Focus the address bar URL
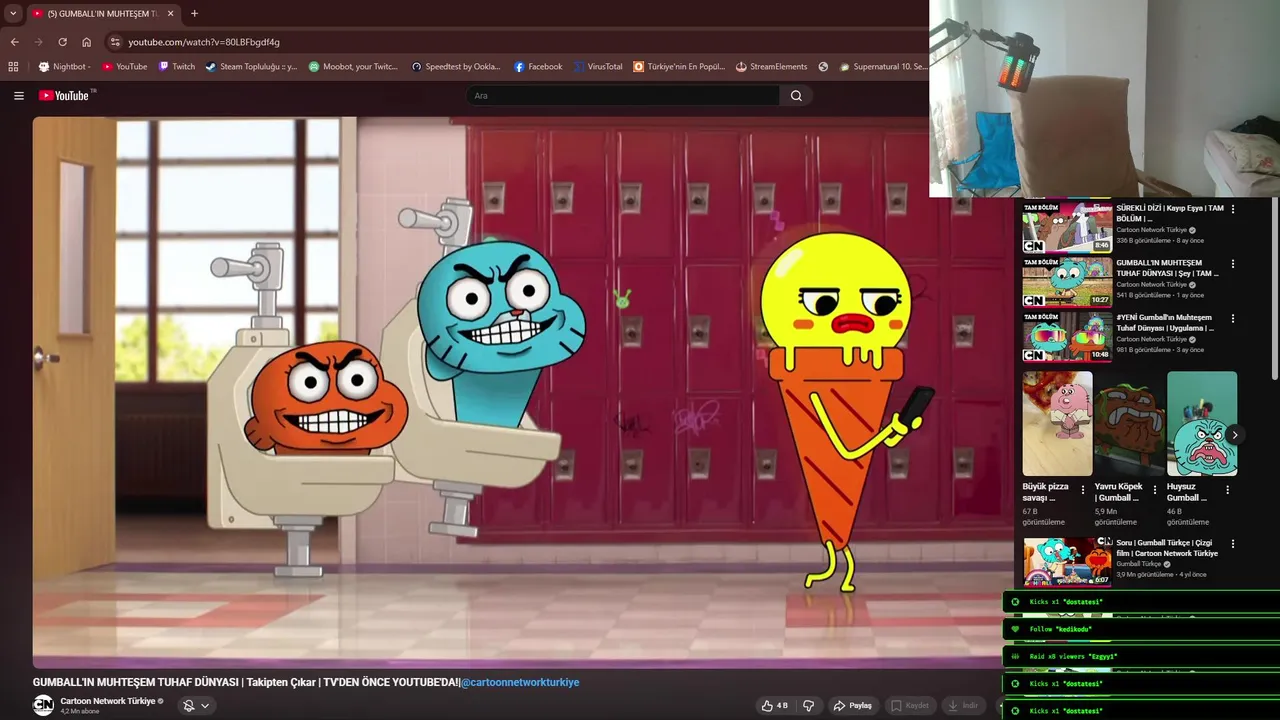Image resolution: width=1280 pixels, height=720 pixels. pyautogui.click(x=204, y=42)
